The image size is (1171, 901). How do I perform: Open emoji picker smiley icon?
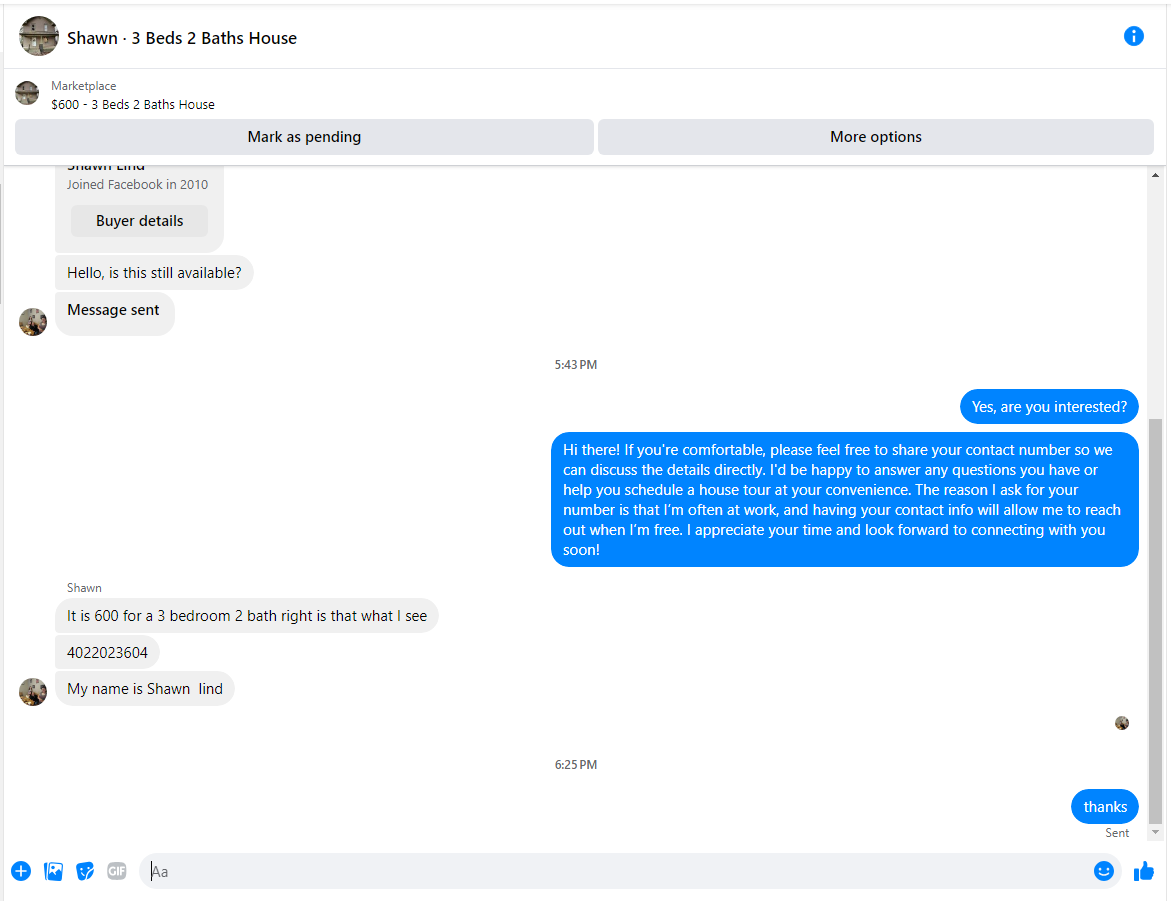[1103, 871]
